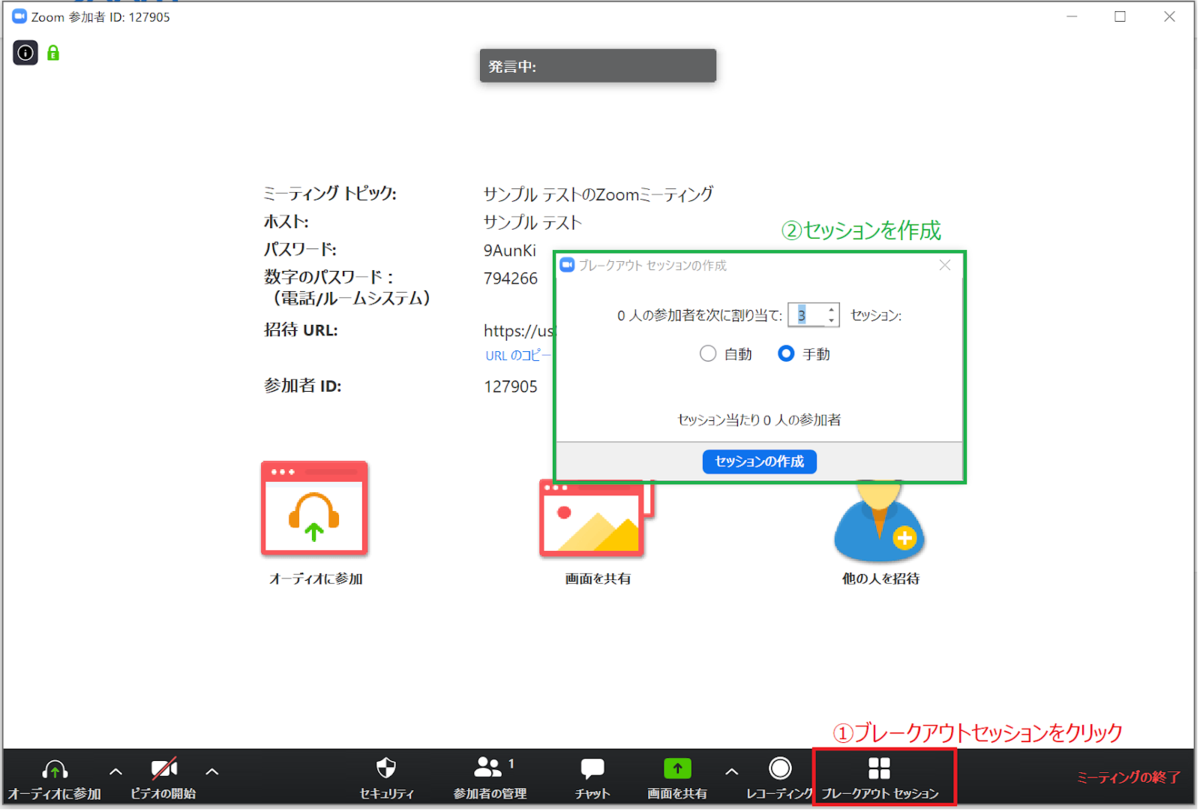Viewport: 1200px width, 812px height.
Task: Invite other people with the invite icon
Action: (878, 530)
